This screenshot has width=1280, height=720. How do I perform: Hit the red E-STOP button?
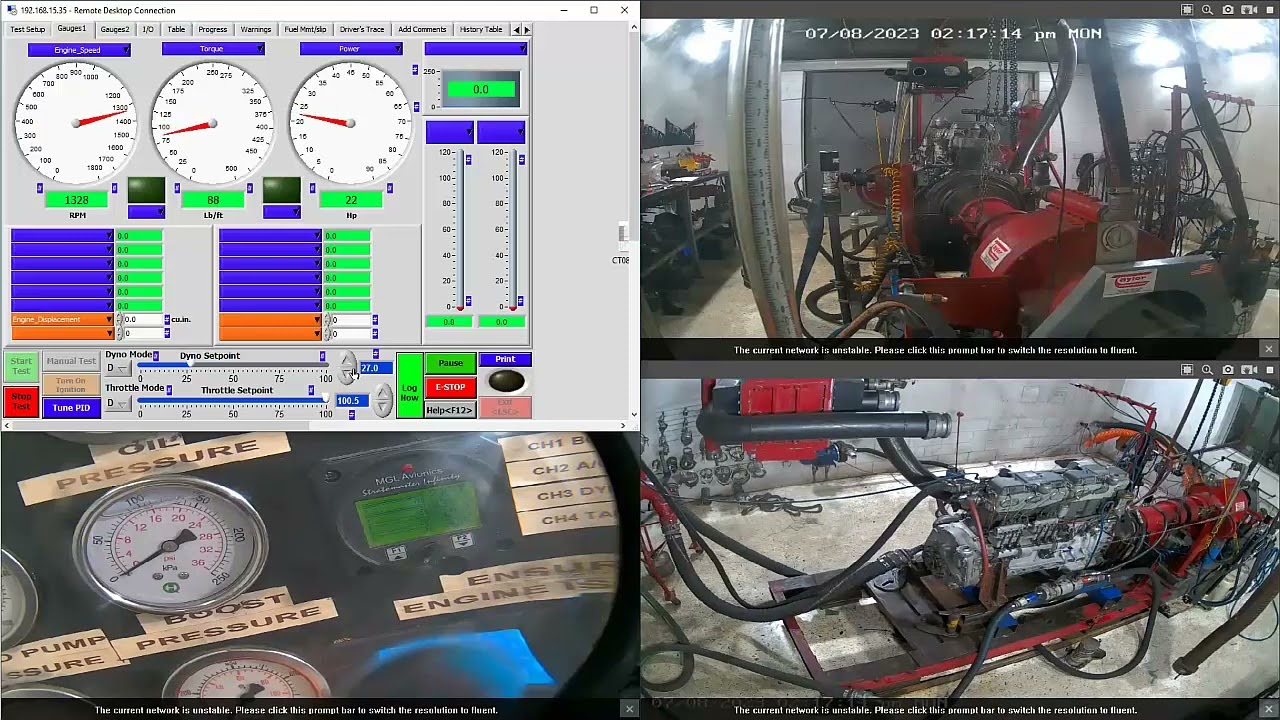click(450, 387)
